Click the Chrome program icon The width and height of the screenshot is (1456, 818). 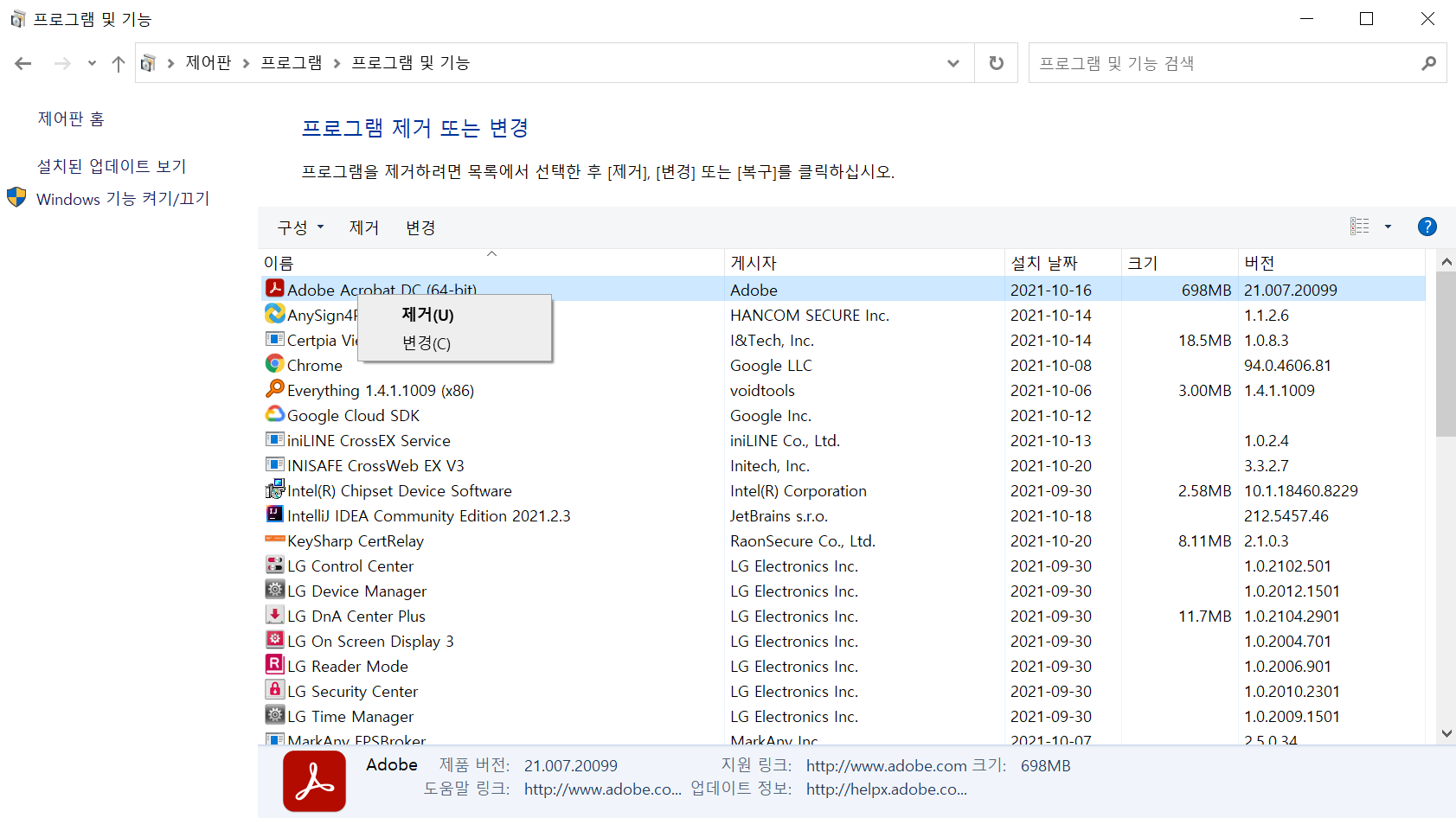[x=275, y=364]
